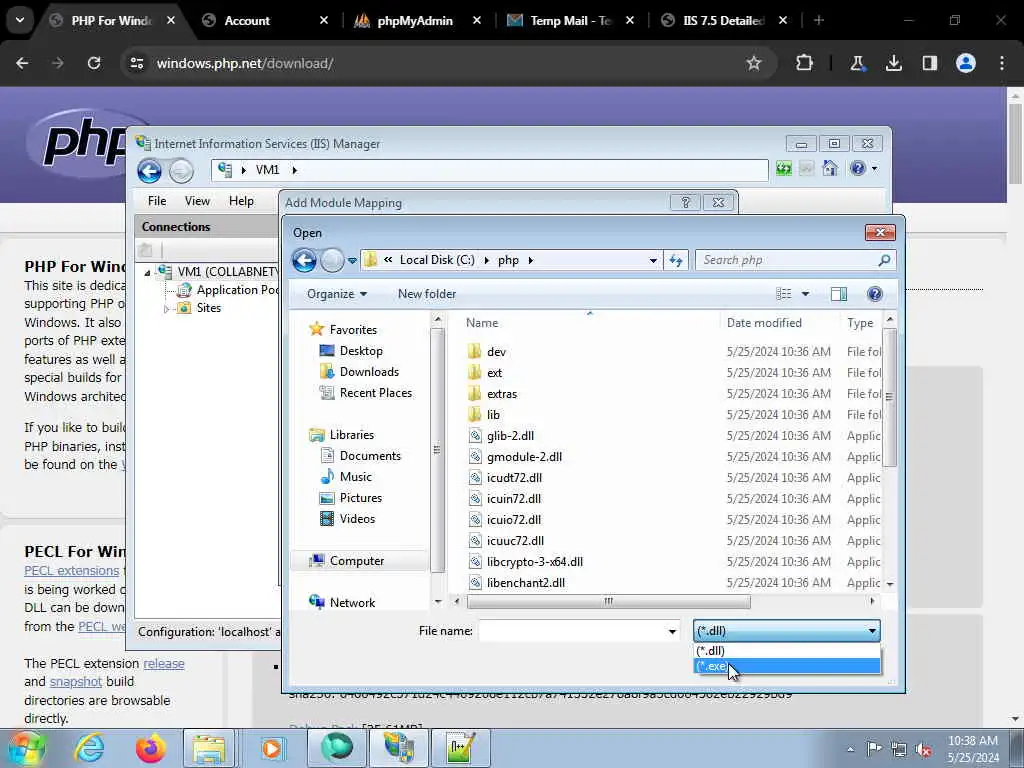1024x768 pixels.
Task: Switch to the Account browser tab
Action: (247, 21)
